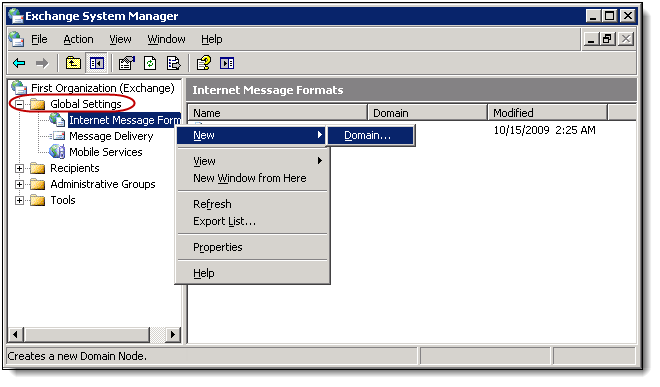Sort by the Modified column header
Image resolution: width=660 pixels, height=387 pixels.
point(547,113)
